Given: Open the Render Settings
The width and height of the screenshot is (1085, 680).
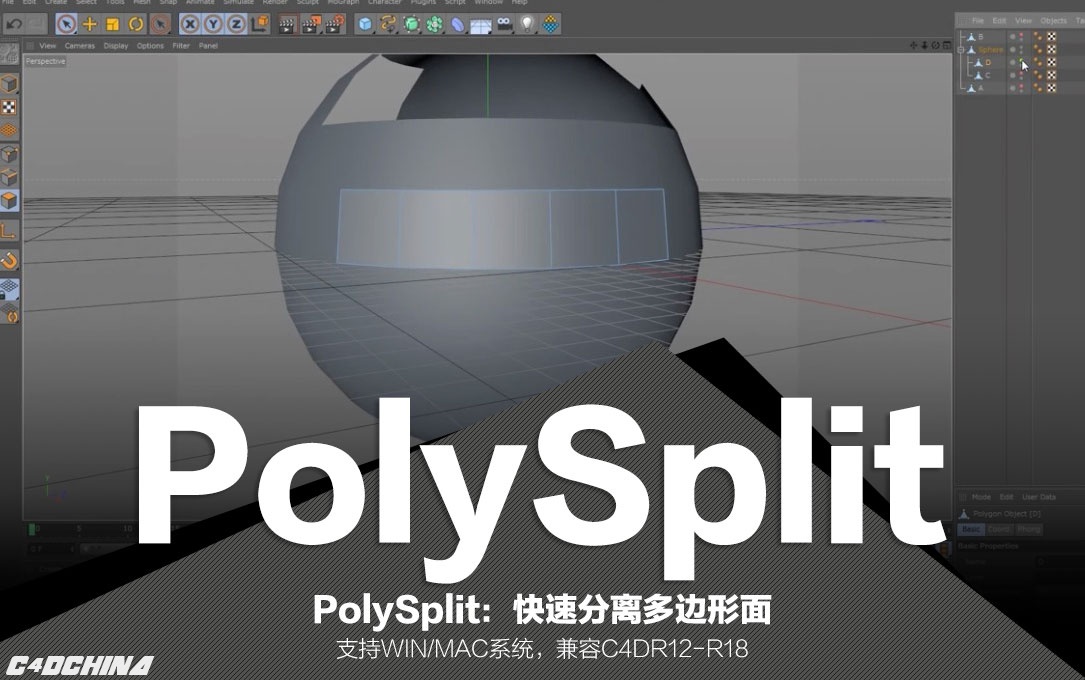Looking at the screenshot, I should tap(334, 24).
